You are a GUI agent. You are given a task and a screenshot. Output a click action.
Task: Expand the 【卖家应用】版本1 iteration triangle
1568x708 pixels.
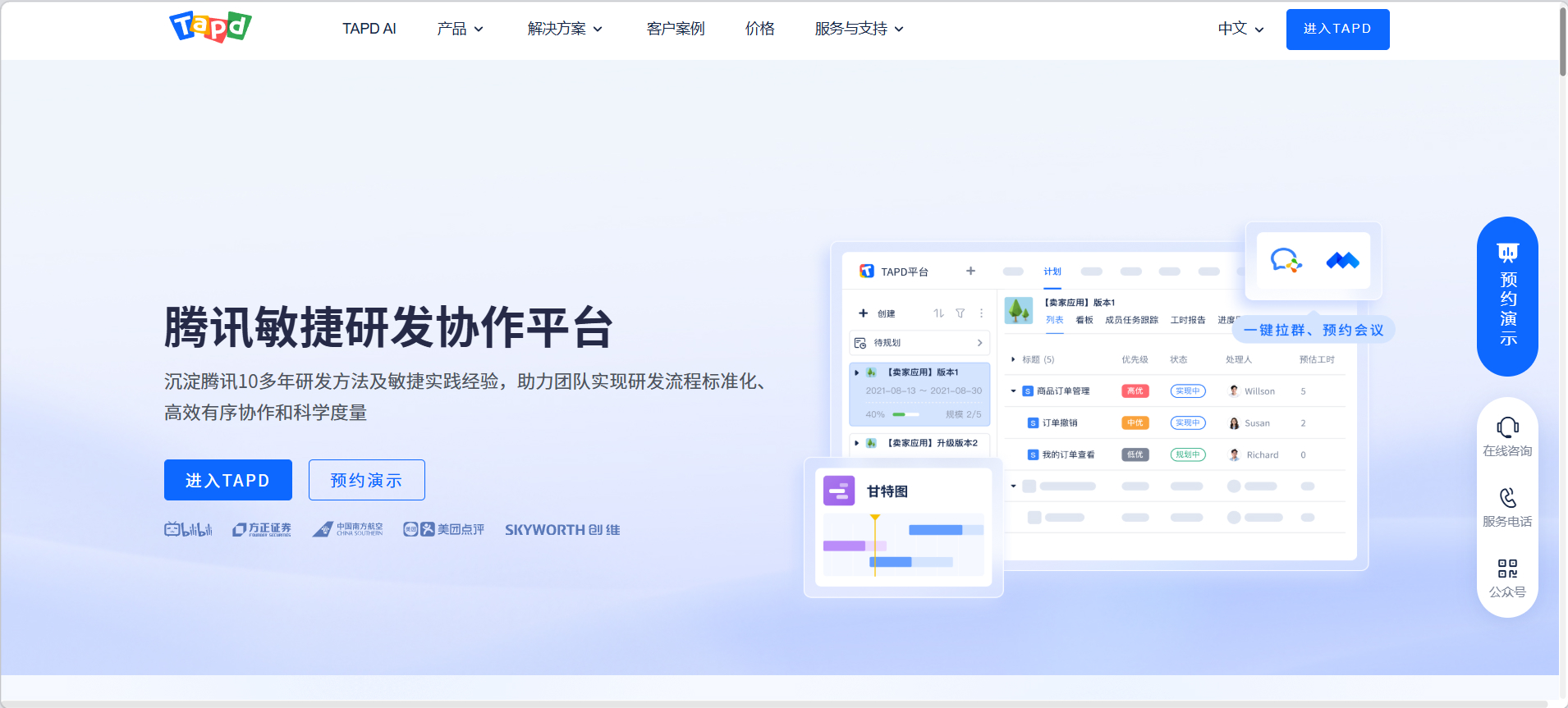coord(856,372)
